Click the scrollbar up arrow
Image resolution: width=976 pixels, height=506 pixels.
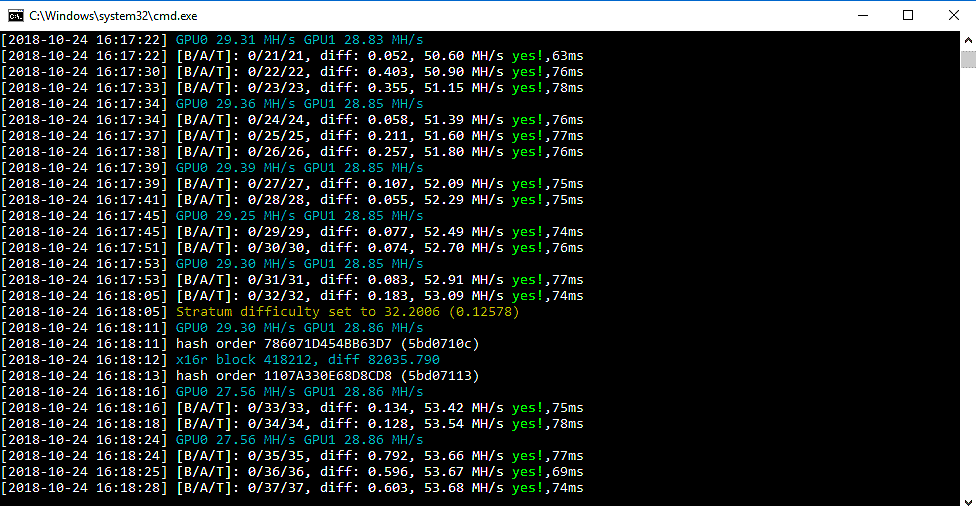[x=968, y=40]
